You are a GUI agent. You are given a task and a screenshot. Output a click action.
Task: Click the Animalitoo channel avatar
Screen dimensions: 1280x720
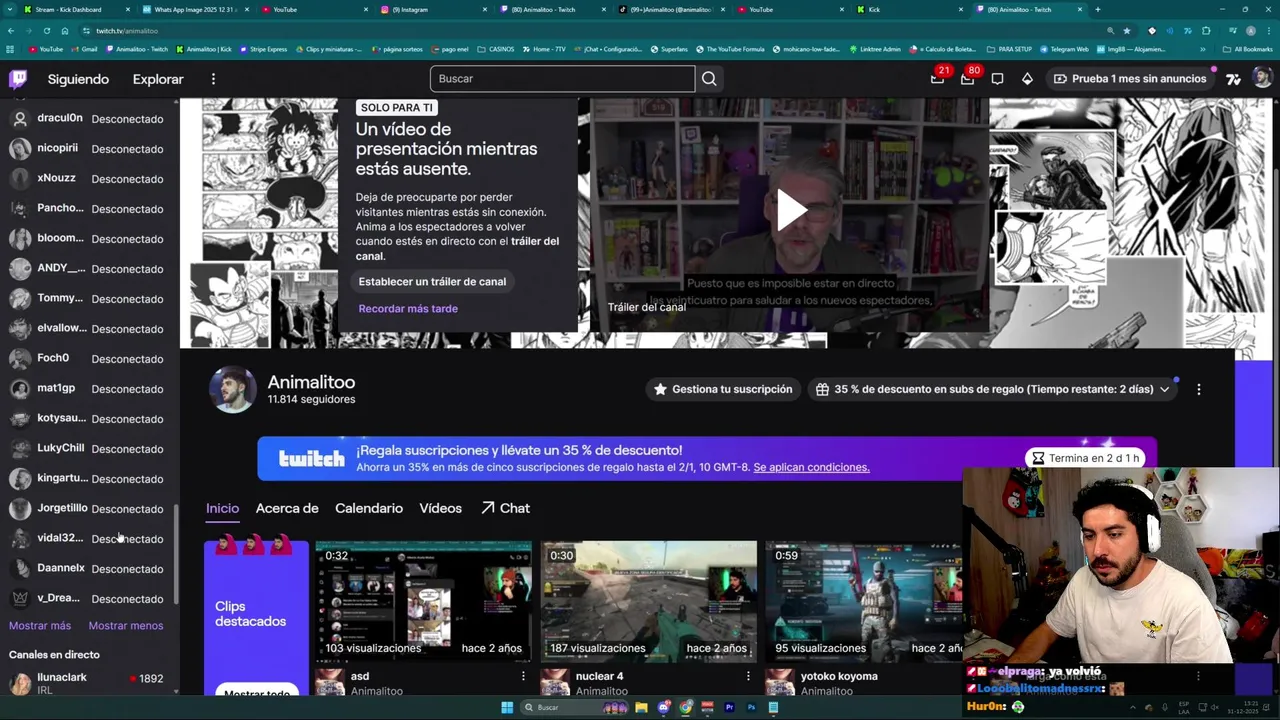pyautogui.click(x=232, y=390)
